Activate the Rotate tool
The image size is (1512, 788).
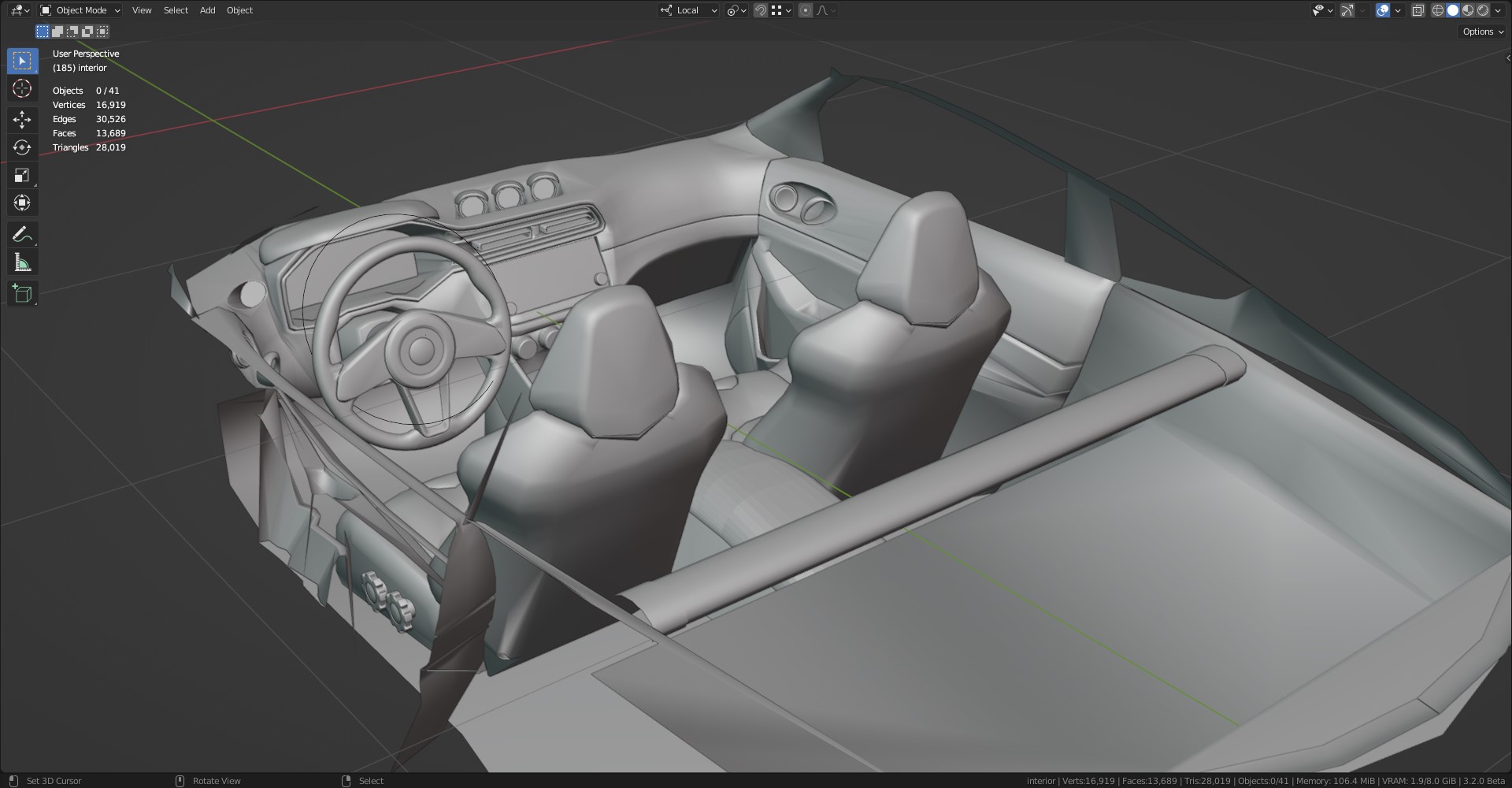[x=22, y=147]
